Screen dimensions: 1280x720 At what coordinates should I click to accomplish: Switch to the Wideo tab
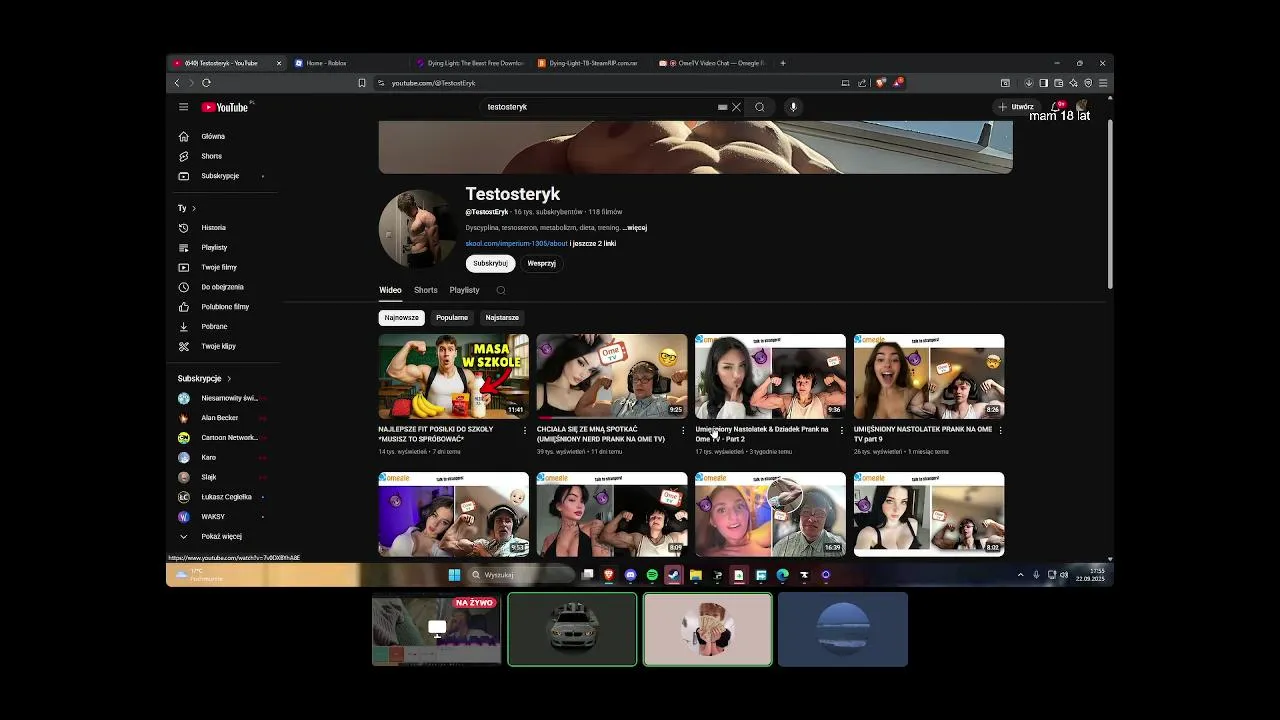390,290
